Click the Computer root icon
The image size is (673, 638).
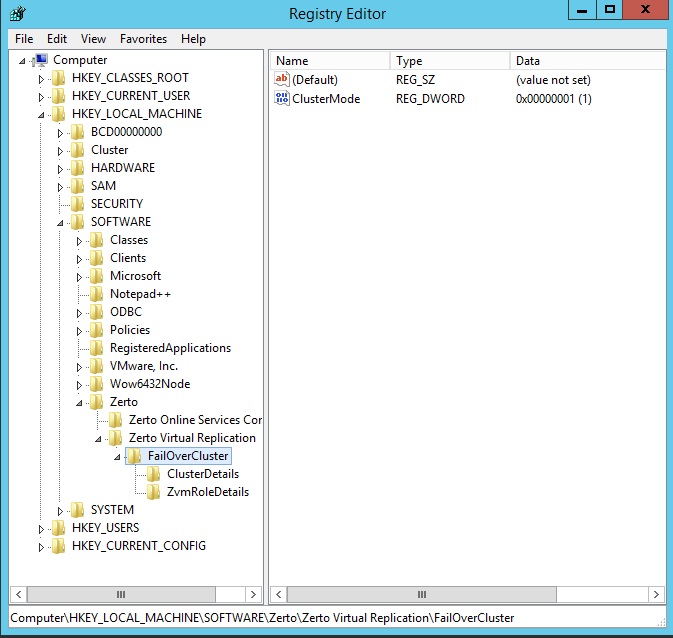coord(41,60)
